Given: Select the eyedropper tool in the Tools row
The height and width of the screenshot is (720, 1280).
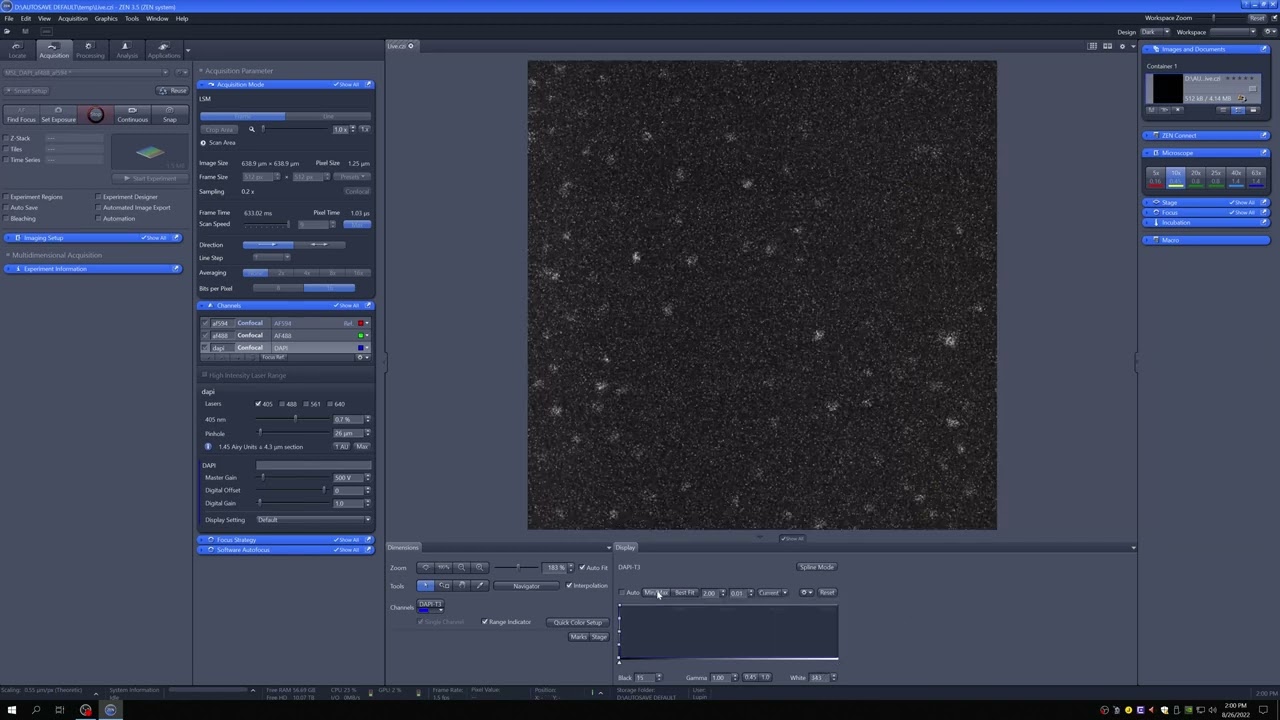Looking at the screenshot, I should point(480,586).
